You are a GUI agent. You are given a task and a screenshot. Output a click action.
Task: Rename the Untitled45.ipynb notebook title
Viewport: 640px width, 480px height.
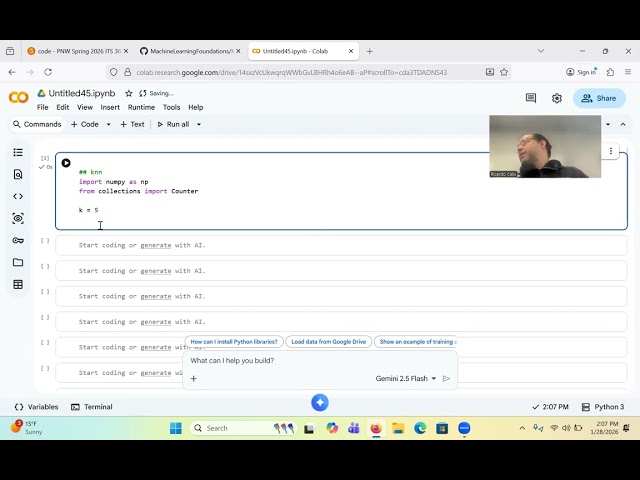pos(82,93)
